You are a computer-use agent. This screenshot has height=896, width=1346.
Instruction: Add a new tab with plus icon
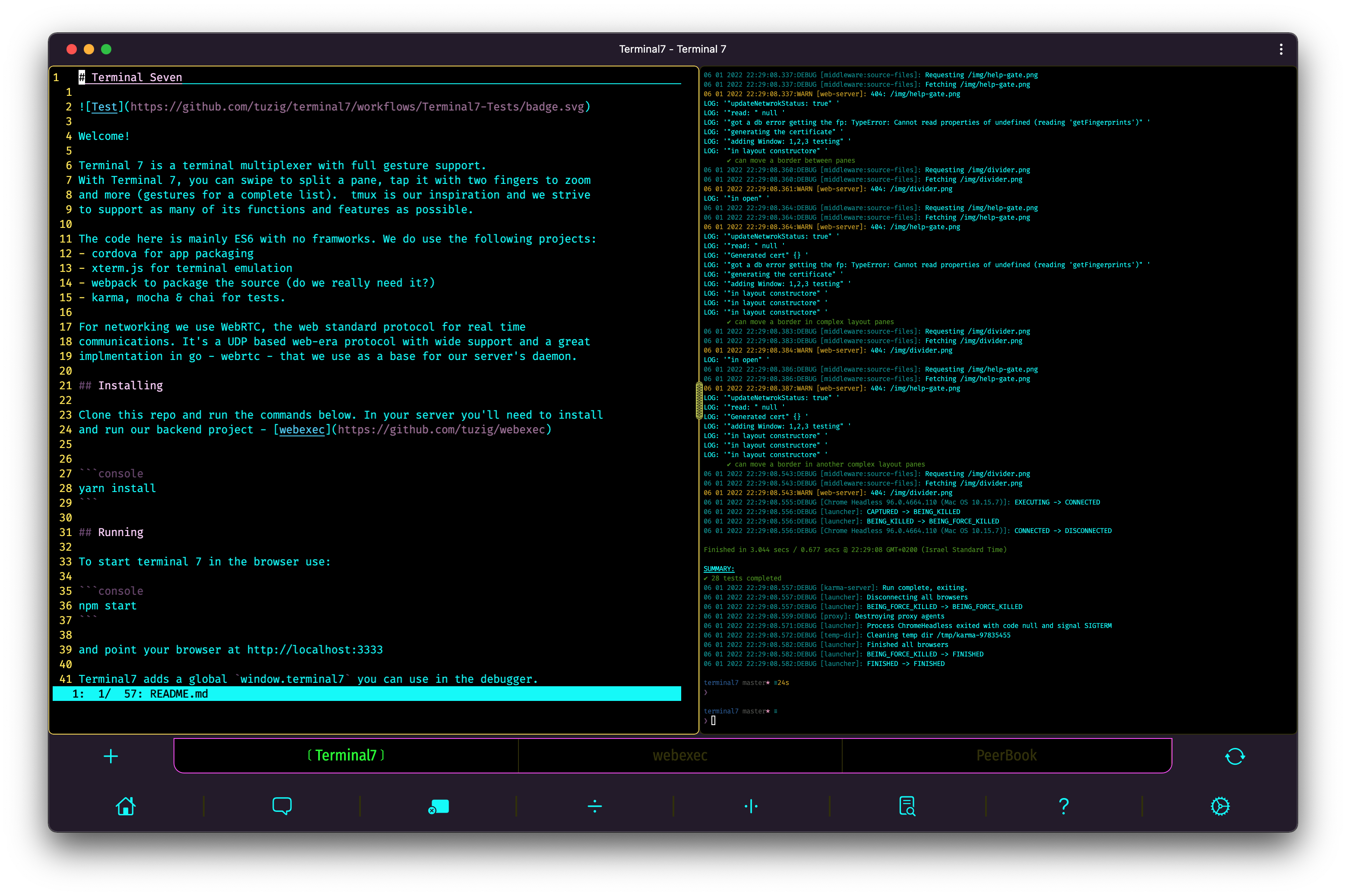111,756
